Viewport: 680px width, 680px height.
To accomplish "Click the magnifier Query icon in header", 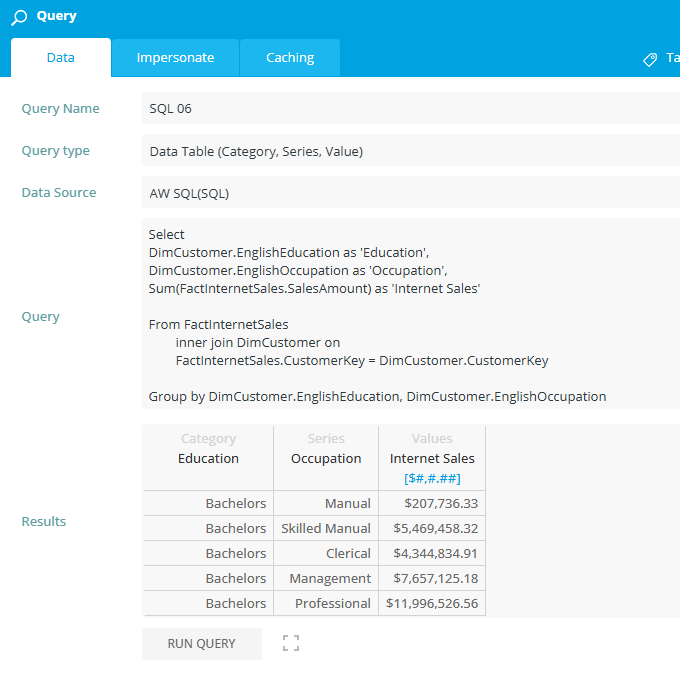I will point(19,18).
